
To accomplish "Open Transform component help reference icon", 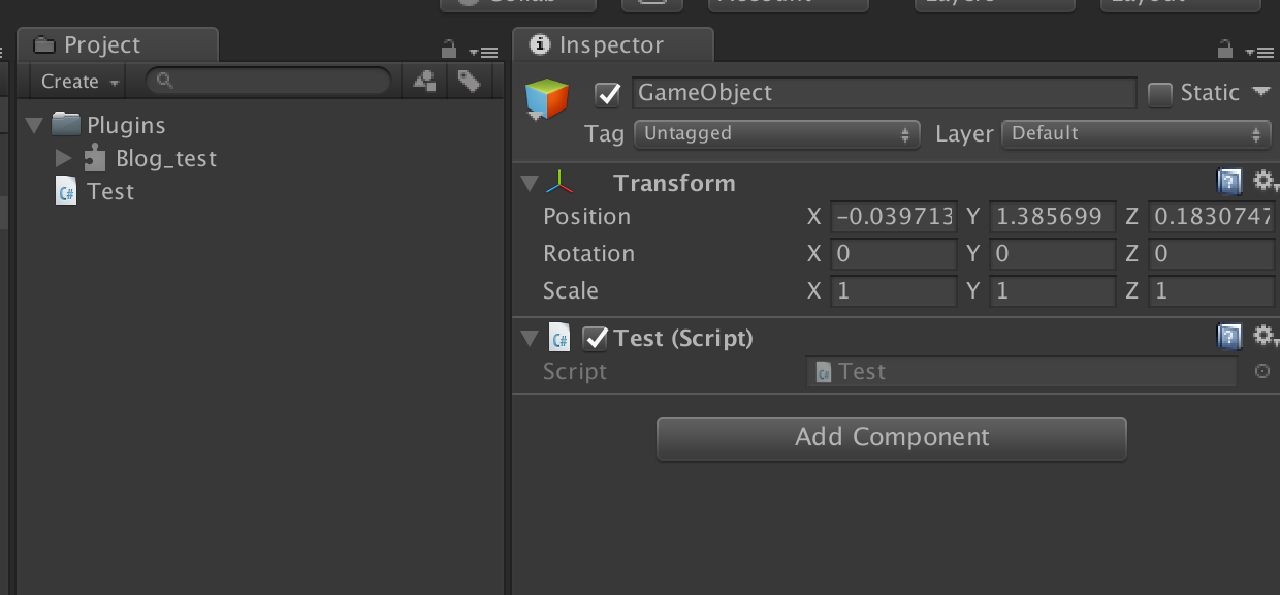I will pyautogui.click(x=1230, y=181).
